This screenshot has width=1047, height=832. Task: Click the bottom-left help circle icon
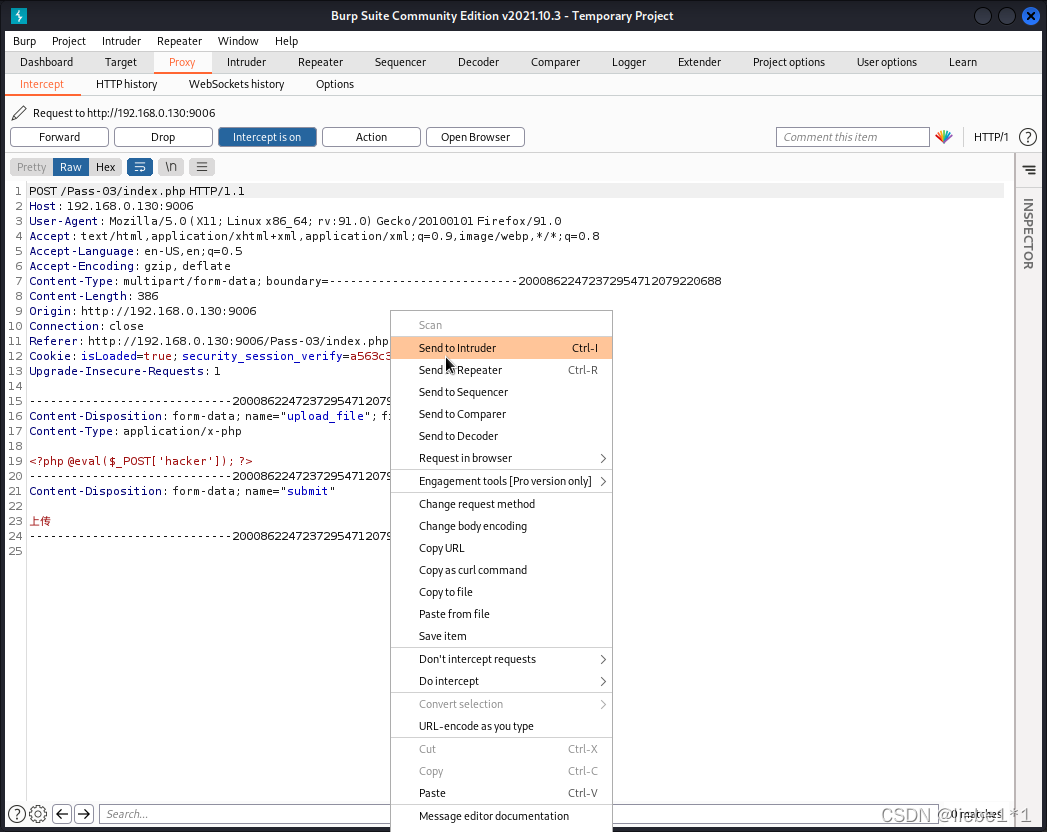pyautogui.click(x=17, y=814)
